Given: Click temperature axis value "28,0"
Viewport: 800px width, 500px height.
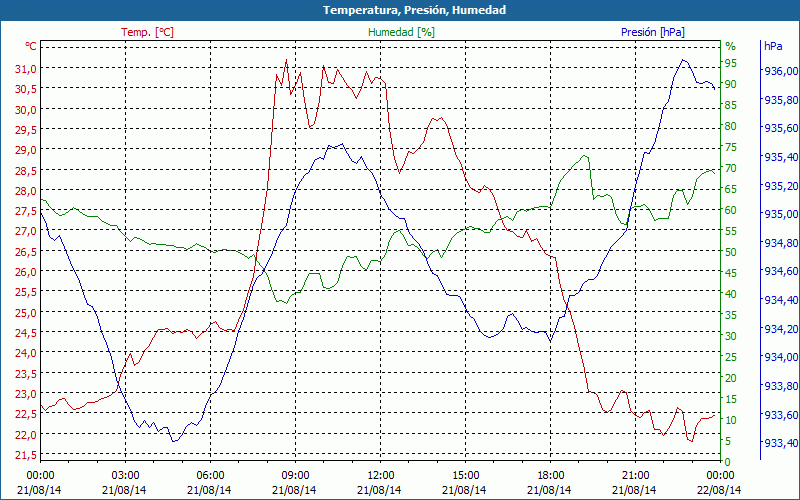Looking at the screenshot, I should 24,190.
